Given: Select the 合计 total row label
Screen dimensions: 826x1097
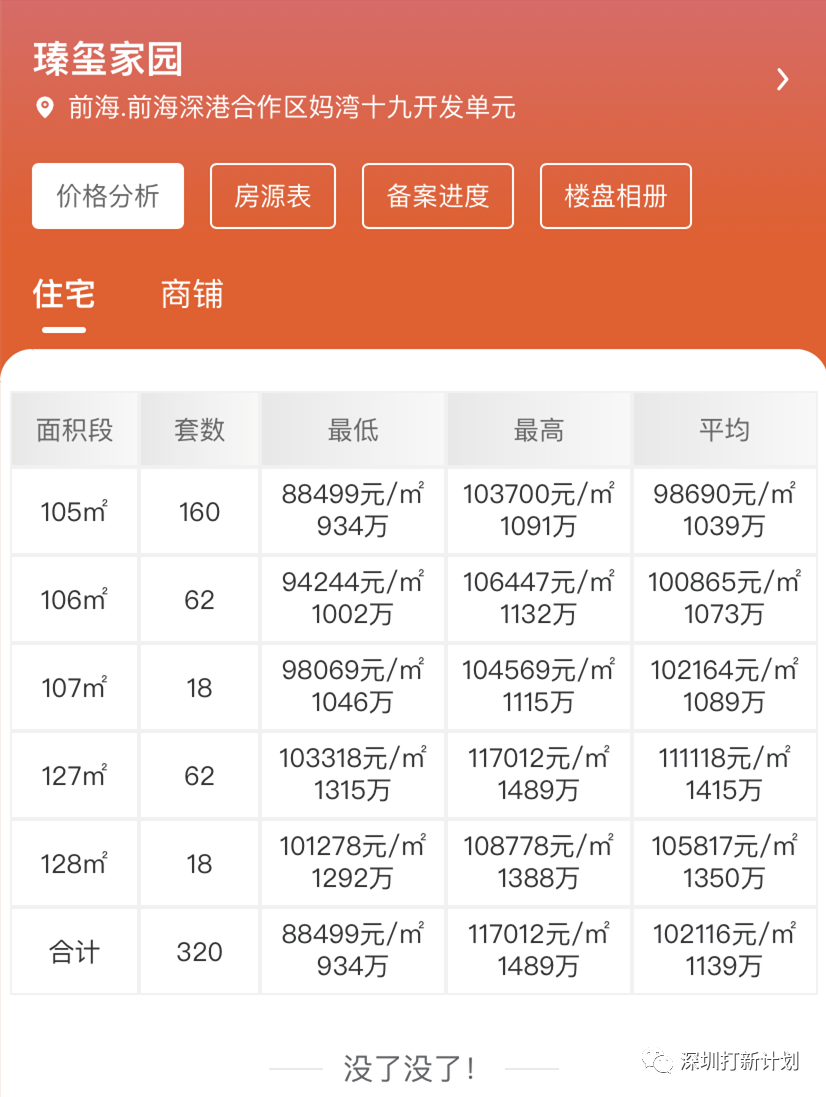Looking at the screenshot, I should pos(75,952).
